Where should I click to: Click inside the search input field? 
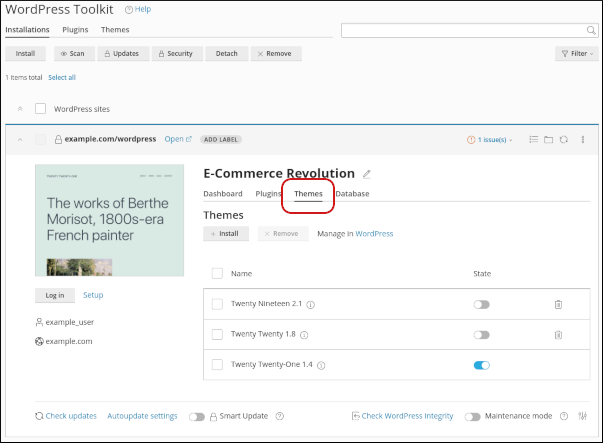(463, 30)
